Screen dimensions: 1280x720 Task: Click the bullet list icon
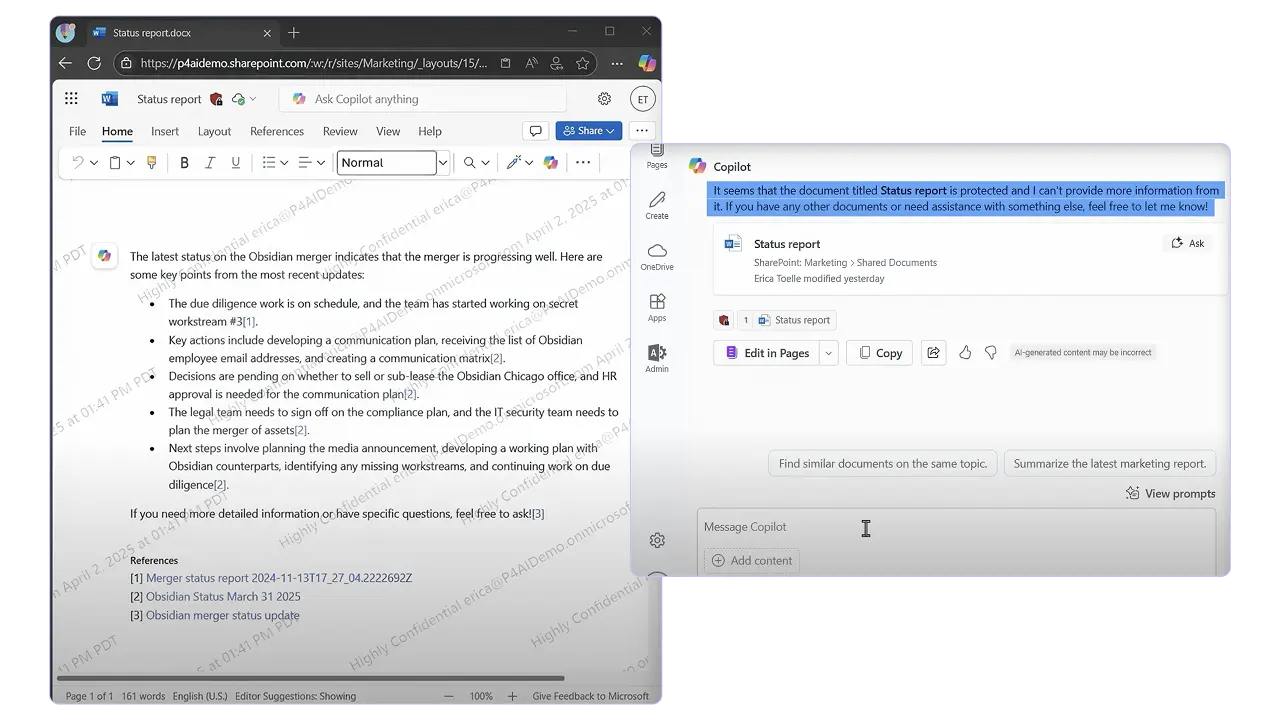pos(268,162)
